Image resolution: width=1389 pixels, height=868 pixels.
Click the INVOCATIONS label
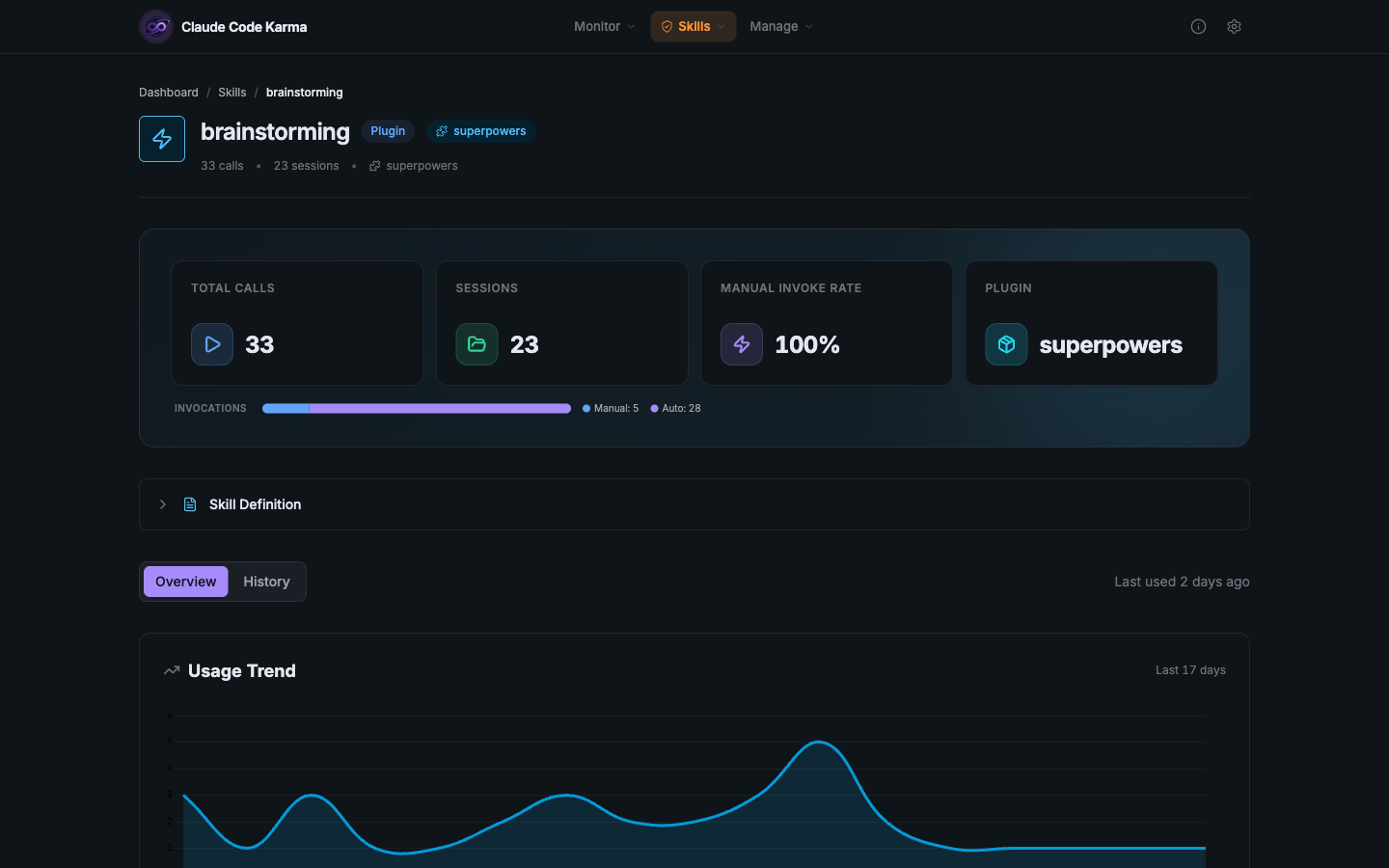[210, 409]
